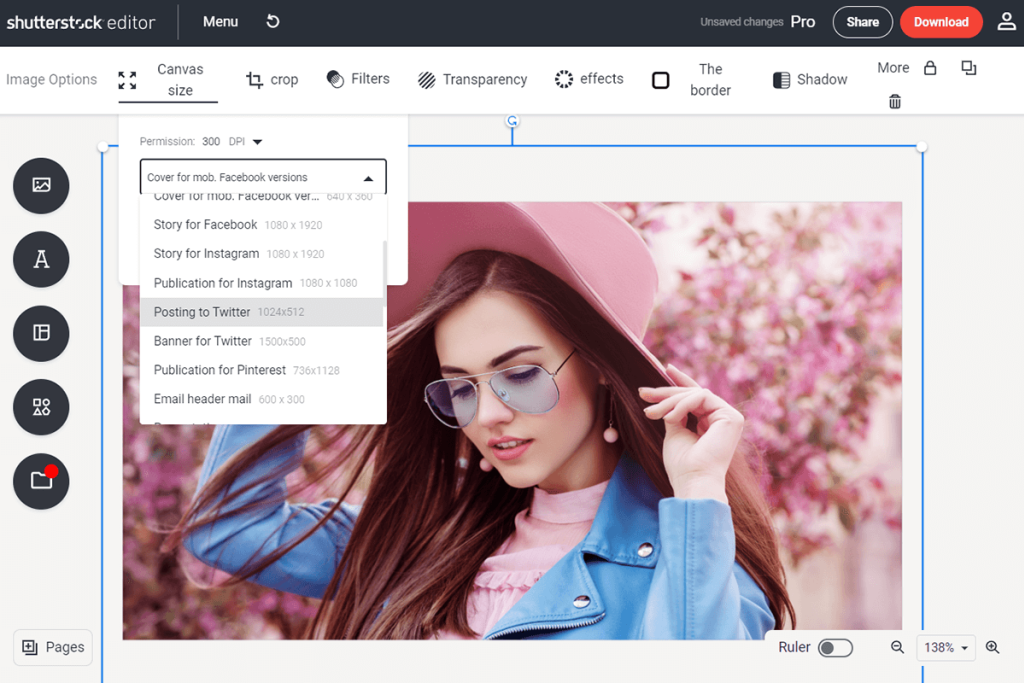Open the Images panel in sidebar
The height and width of the screenshot is (683, 1024).
pyautogui.click(x=40, y=185)
